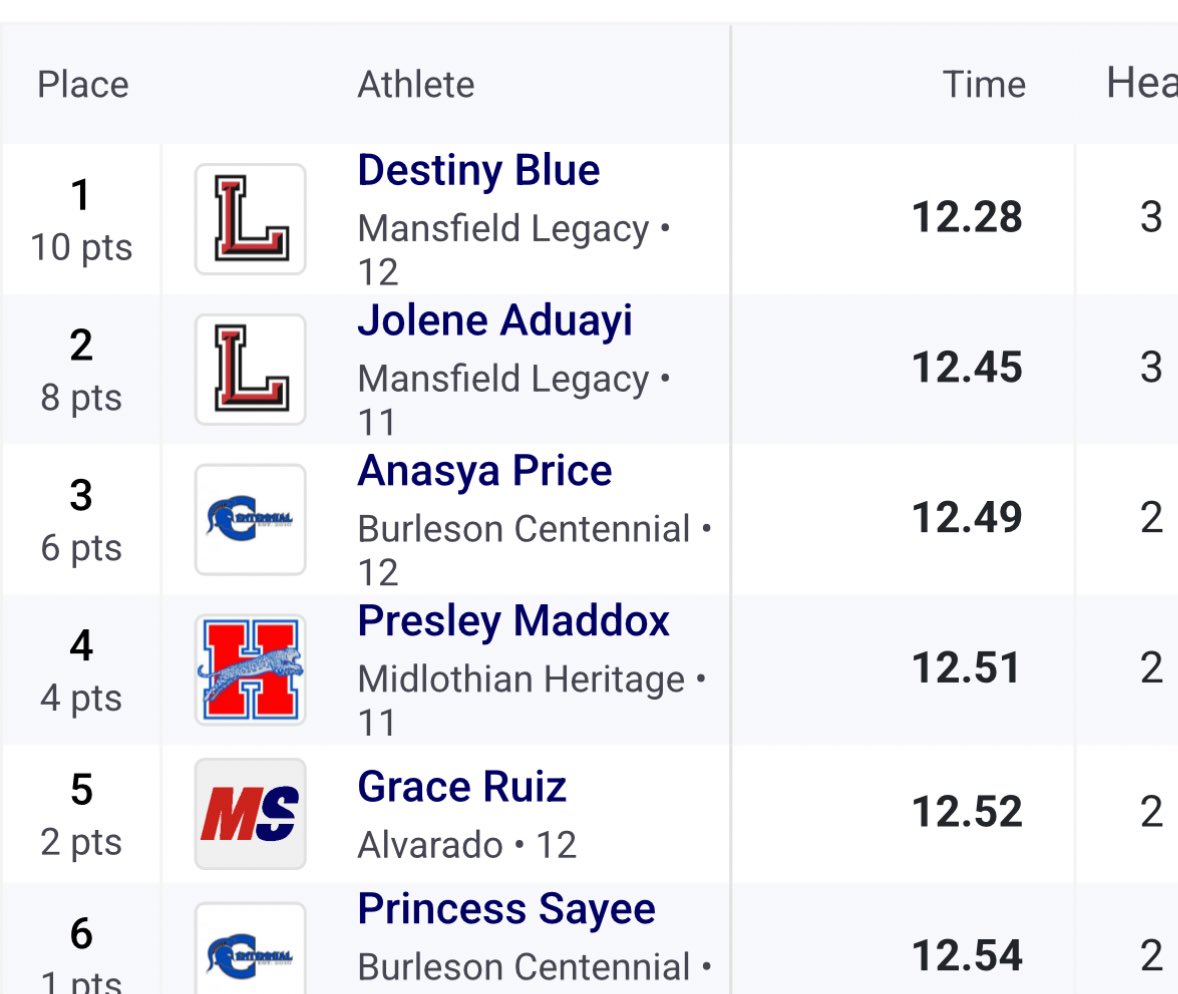Click Anasya Price's Burleson Centennial logo

tap(250, 520)
